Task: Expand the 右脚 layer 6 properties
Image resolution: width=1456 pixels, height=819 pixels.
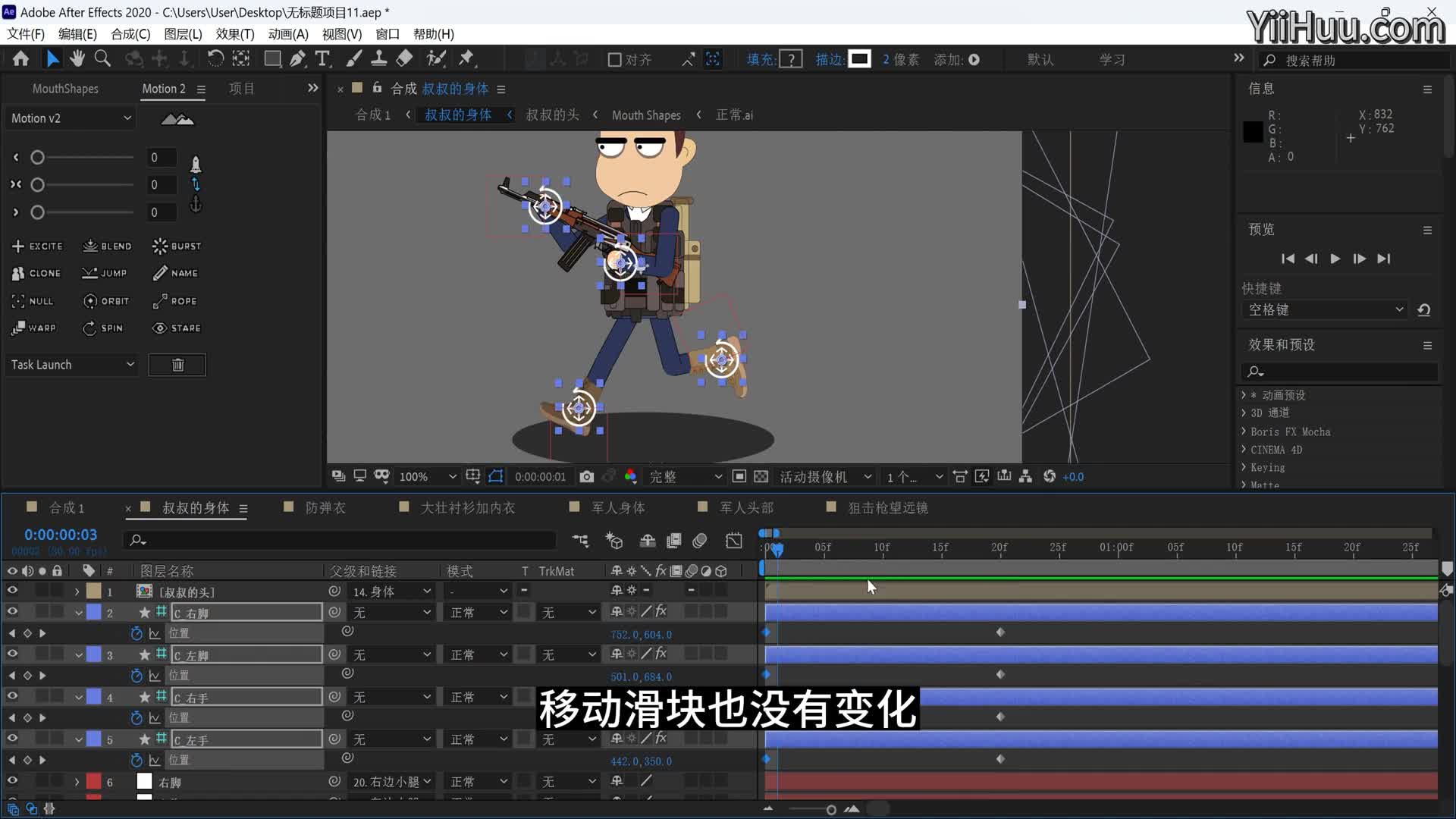Action: pyautogui.click(x=77, y=782)
